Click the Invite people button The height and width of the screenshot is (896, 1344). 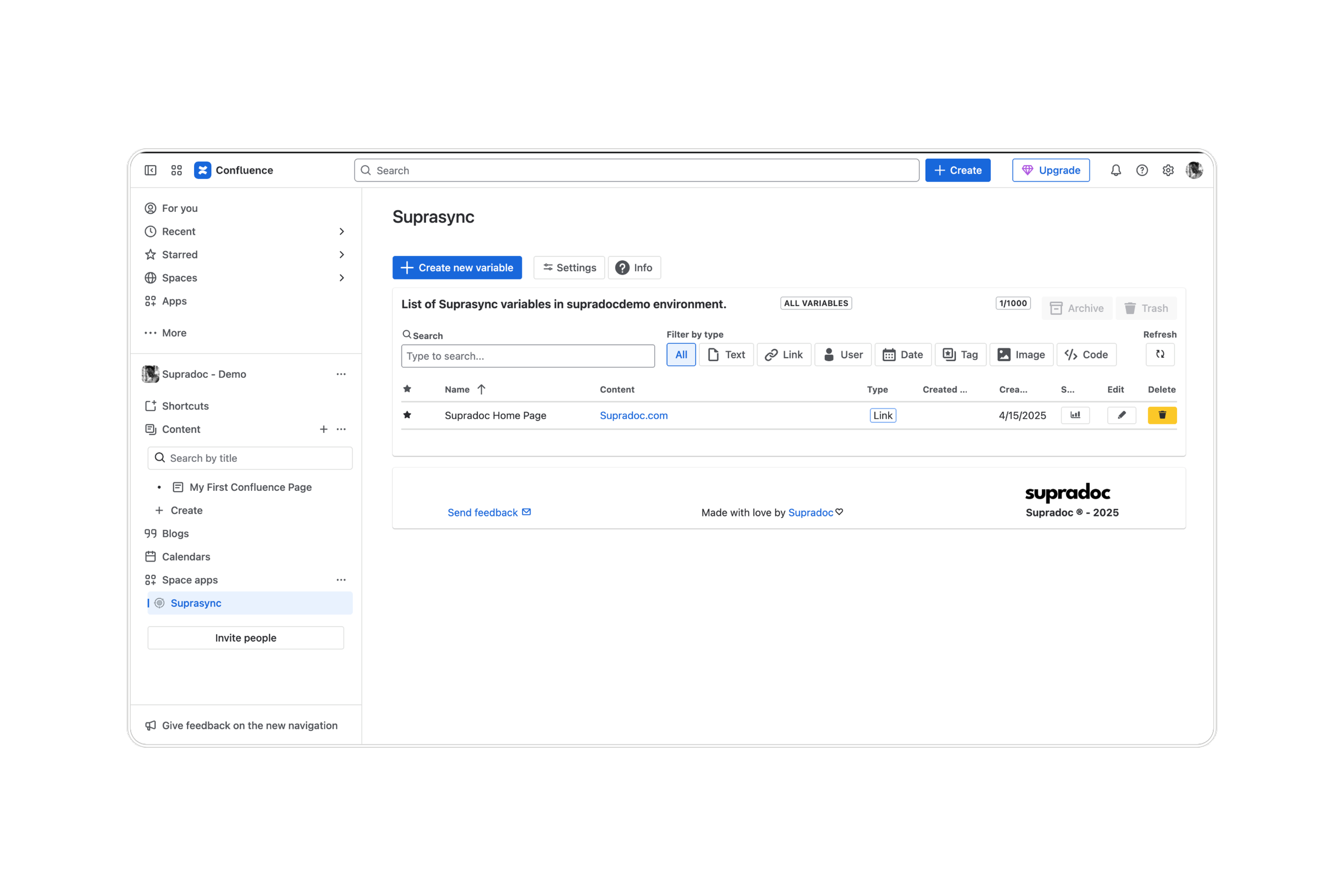(246, 637)
